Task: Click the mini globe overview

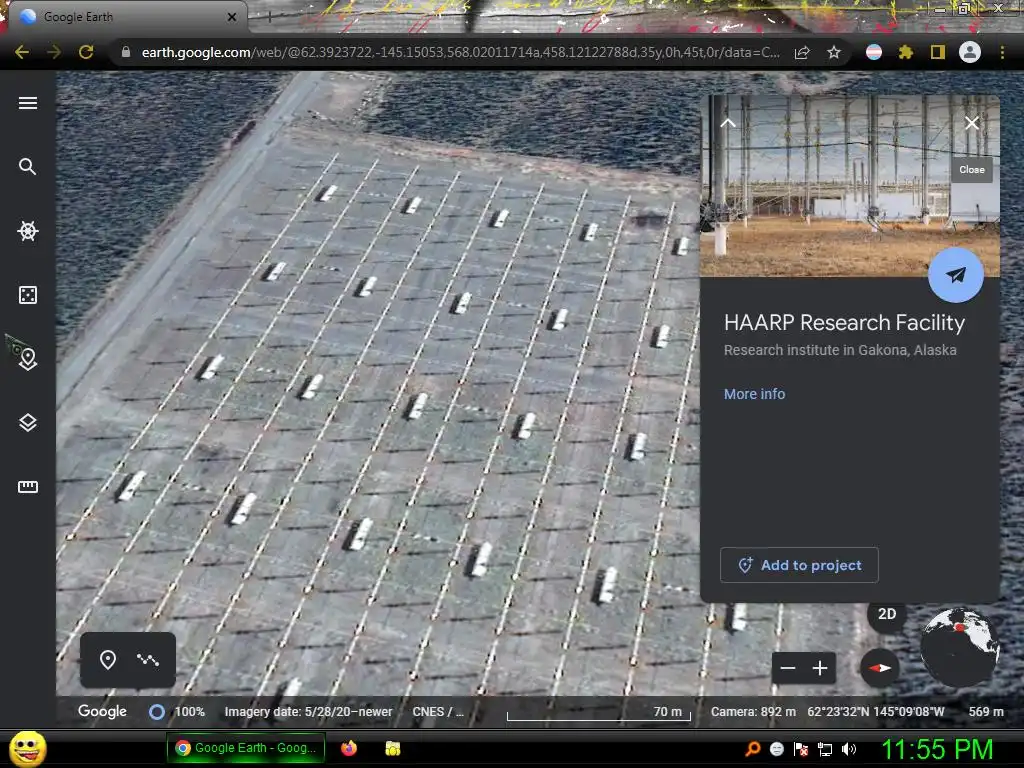Action: point(959,647)
